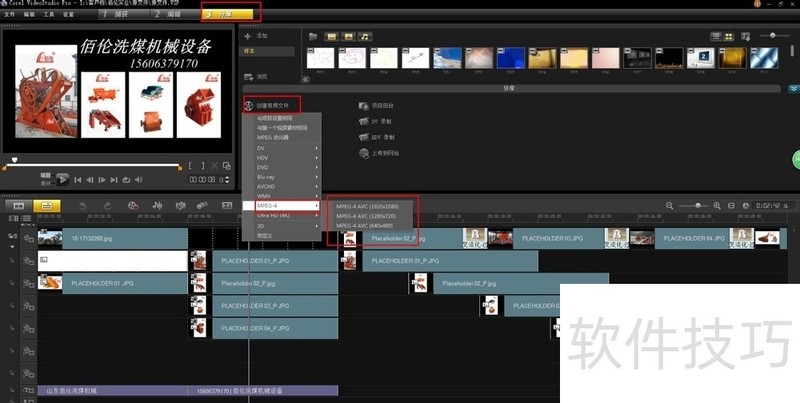This screenshot has width=800, height=403.
Task: Click the Play button in preview controls
Action: pos(63,179)
